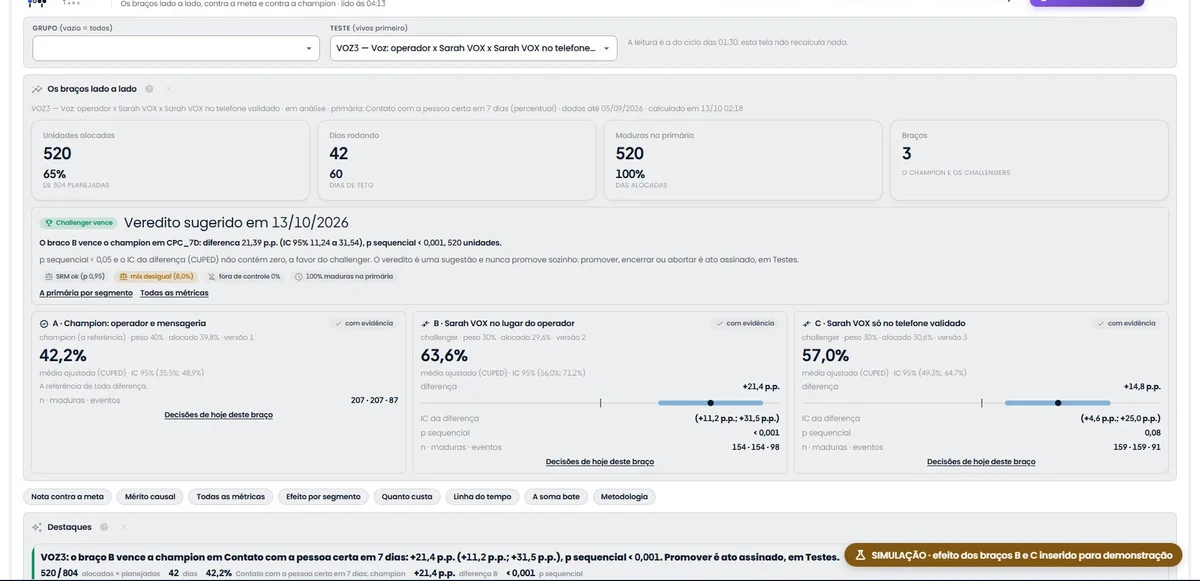
Task: Click the help icon next to 'Destaques'
Action: click(x=104, y=527)
